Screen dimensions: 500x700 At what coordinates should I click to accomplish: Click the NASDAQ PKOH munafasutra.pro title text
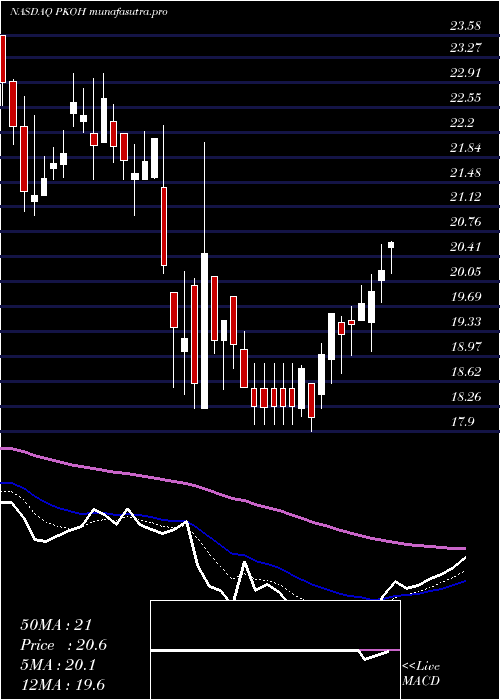89,12
